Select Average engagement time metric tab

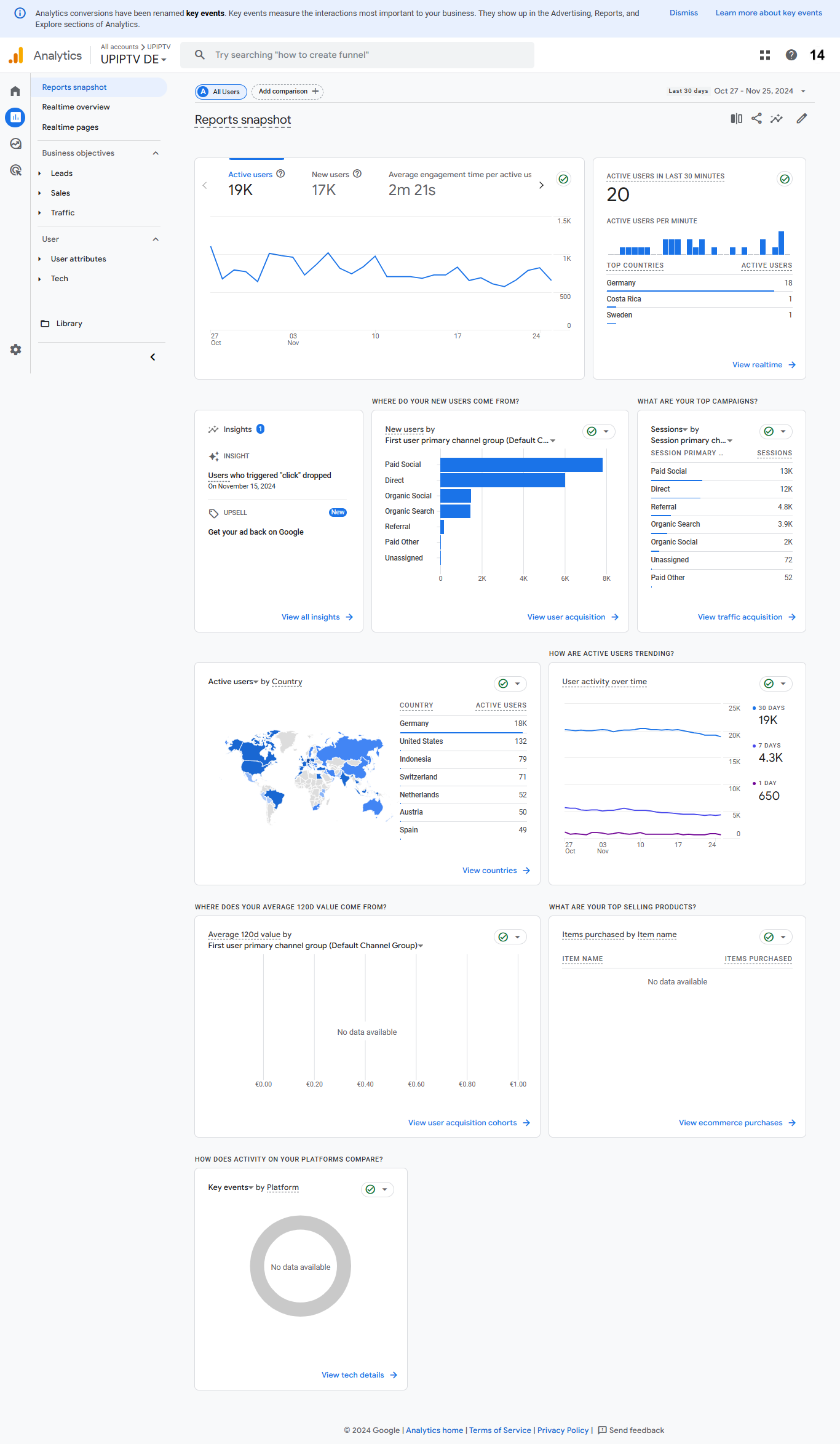(460, 183)
